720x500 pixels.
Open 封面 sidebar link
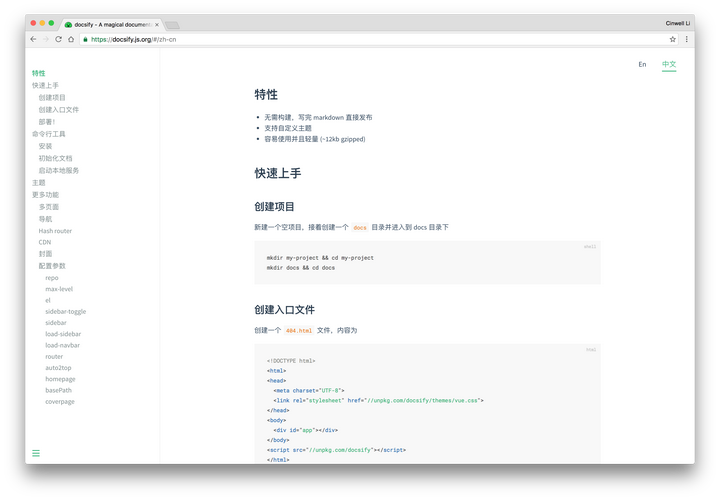[45, 254]
